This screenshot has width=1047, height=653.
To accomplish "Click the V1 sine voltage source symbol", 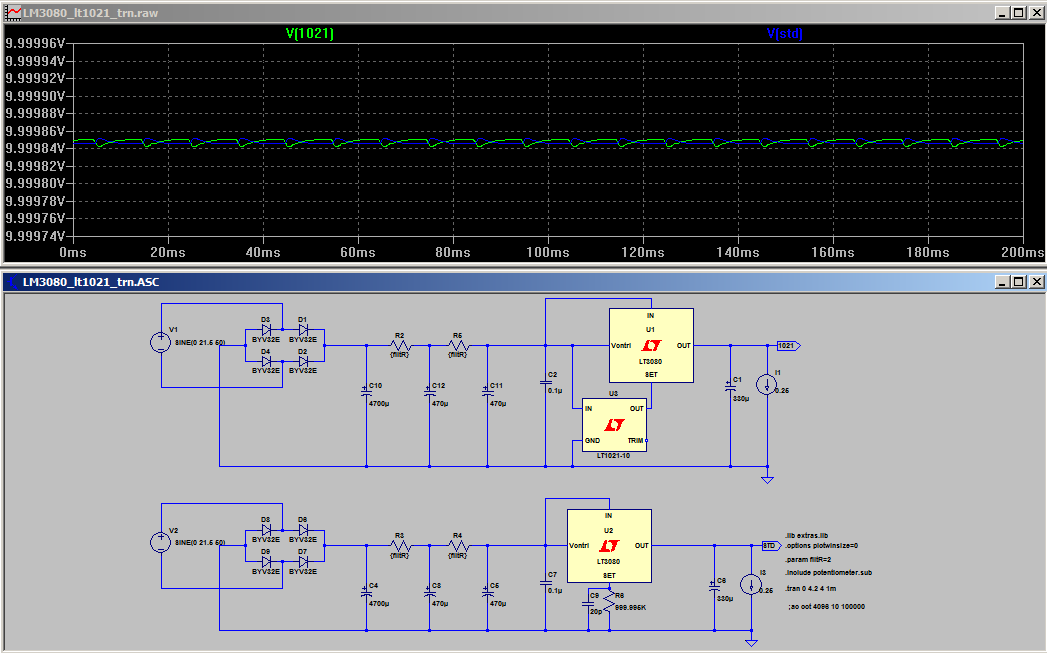I will pyautogui.click(x=161, y=343).
